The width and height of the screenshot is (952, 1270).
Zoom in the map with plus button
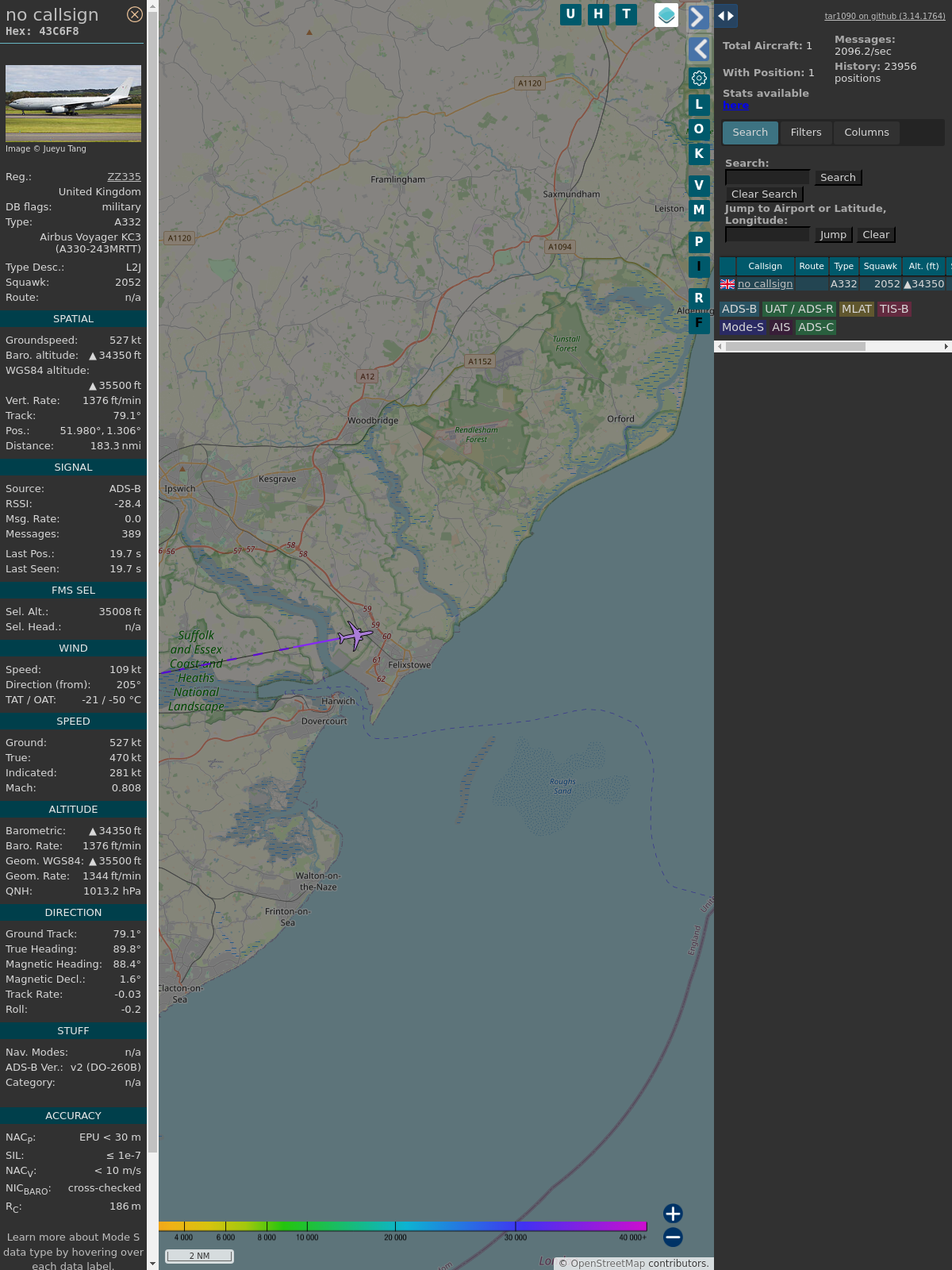[673, 1214]
